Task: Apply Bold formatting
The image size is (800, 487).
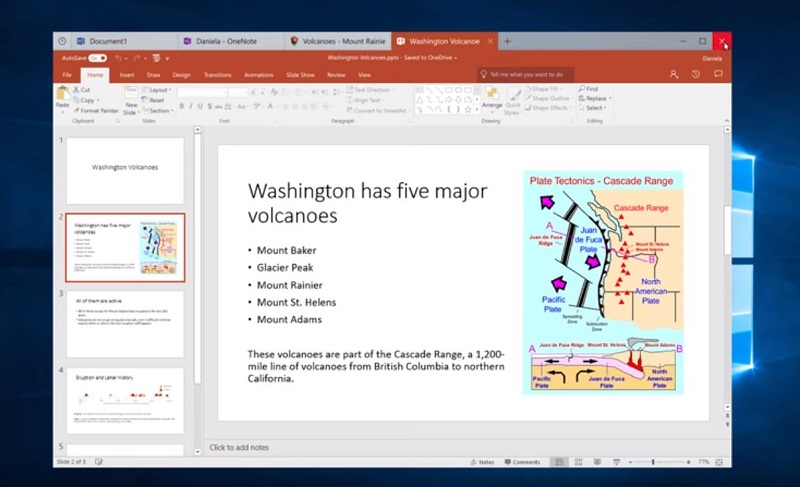Action: pos(182,106)
